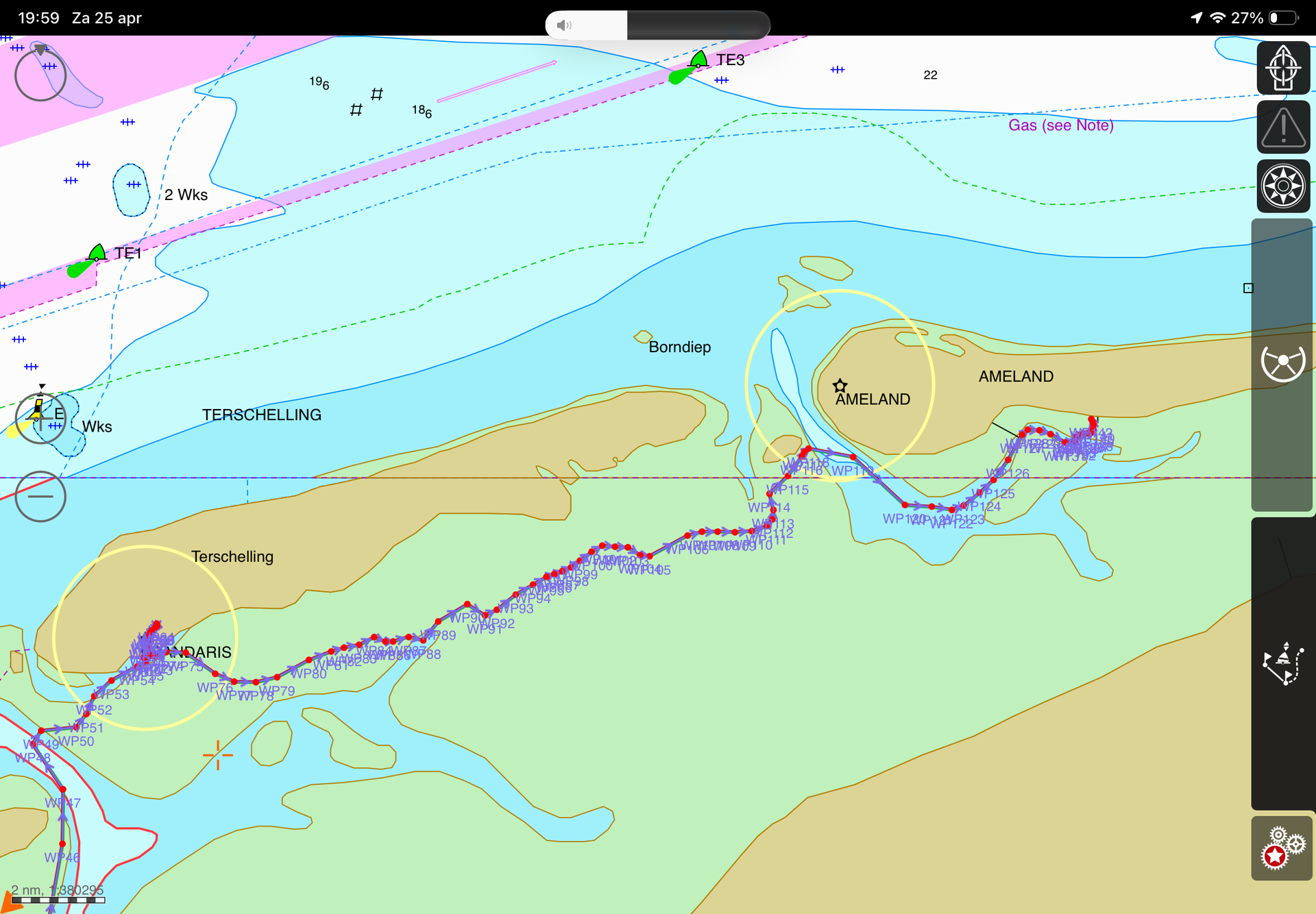This screenshot has width=1316, height=914.
Task: Select the TE3 green buoy
Action: (x=698, y=61)
